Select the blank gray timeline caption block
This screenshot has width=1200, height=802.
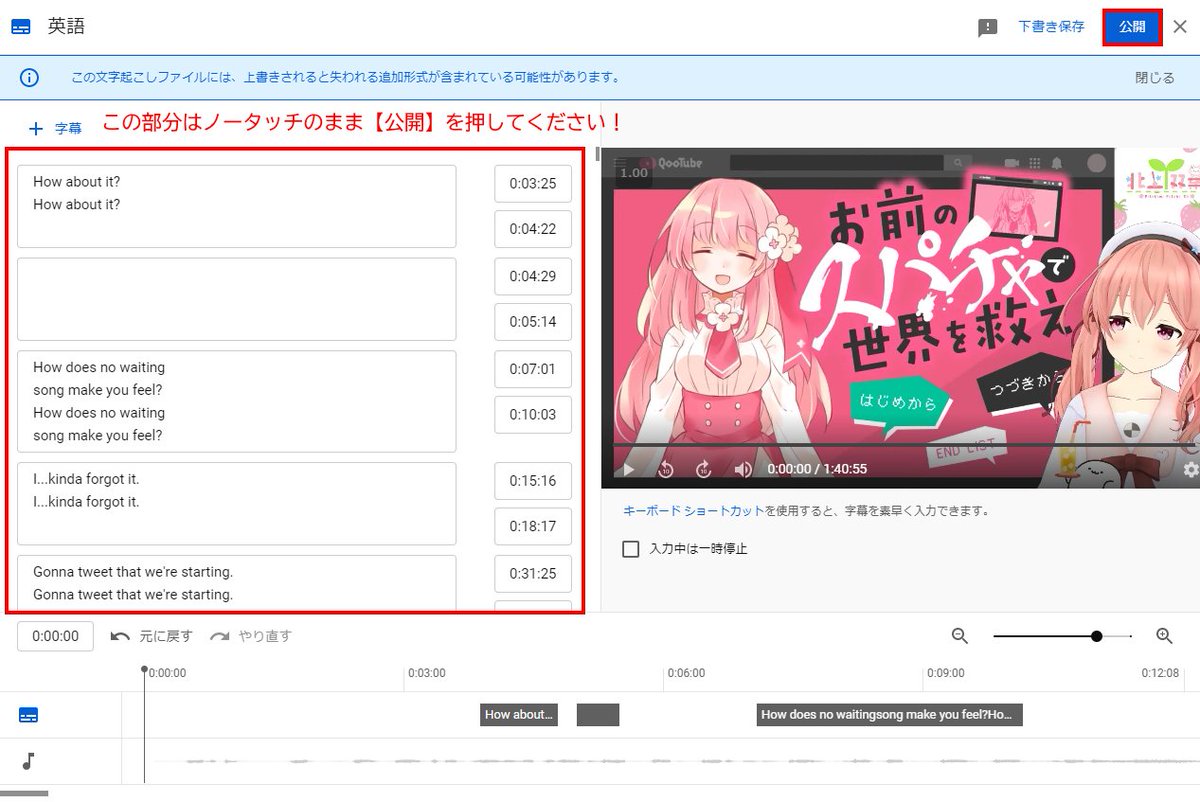(x=598, y=715)
